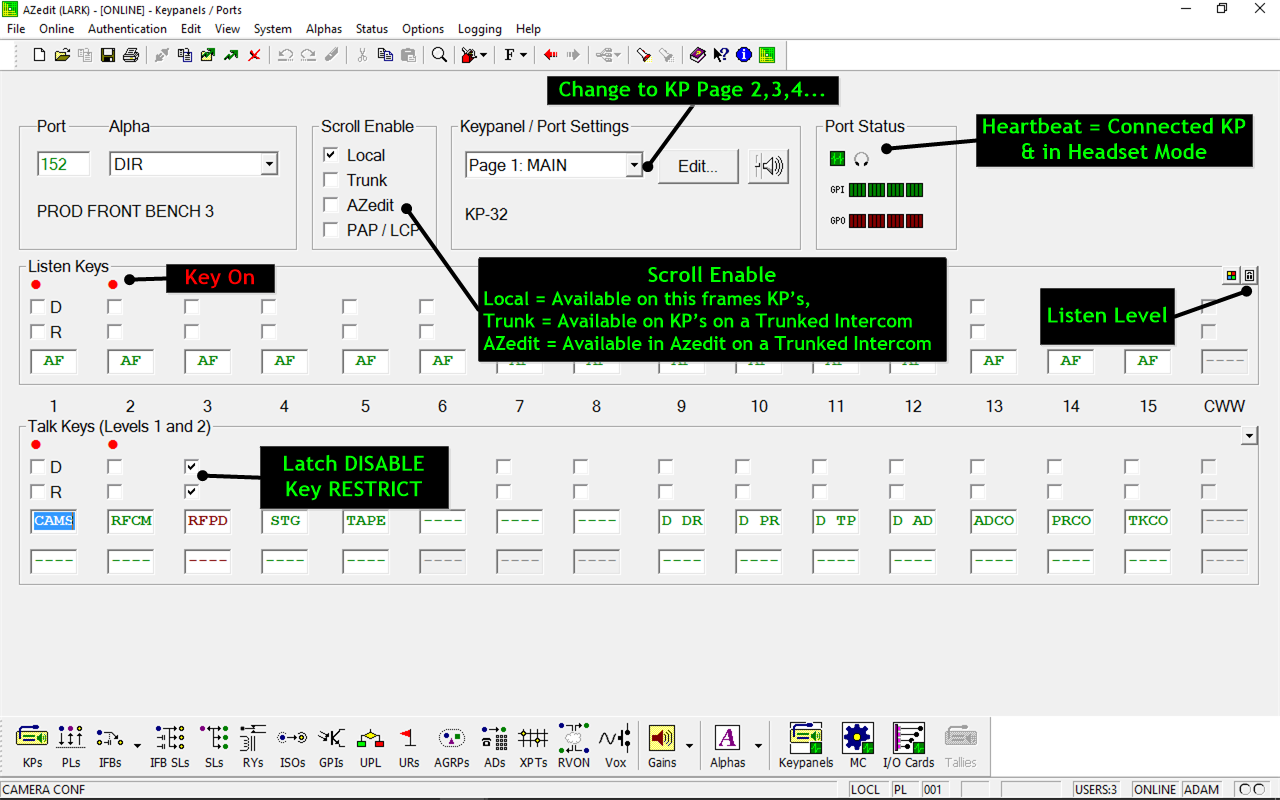Screen dimensions: 1280x800
Task: Open the Vox icon
Action: click(615, 746)
